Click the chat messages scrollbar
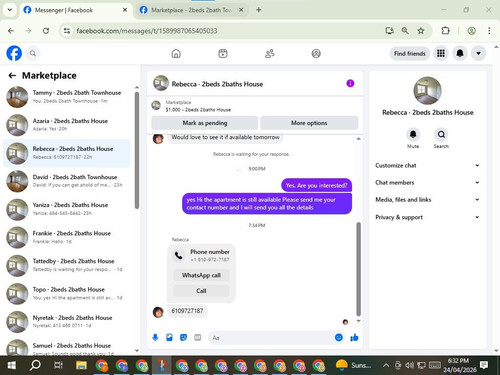 (359, 269)
